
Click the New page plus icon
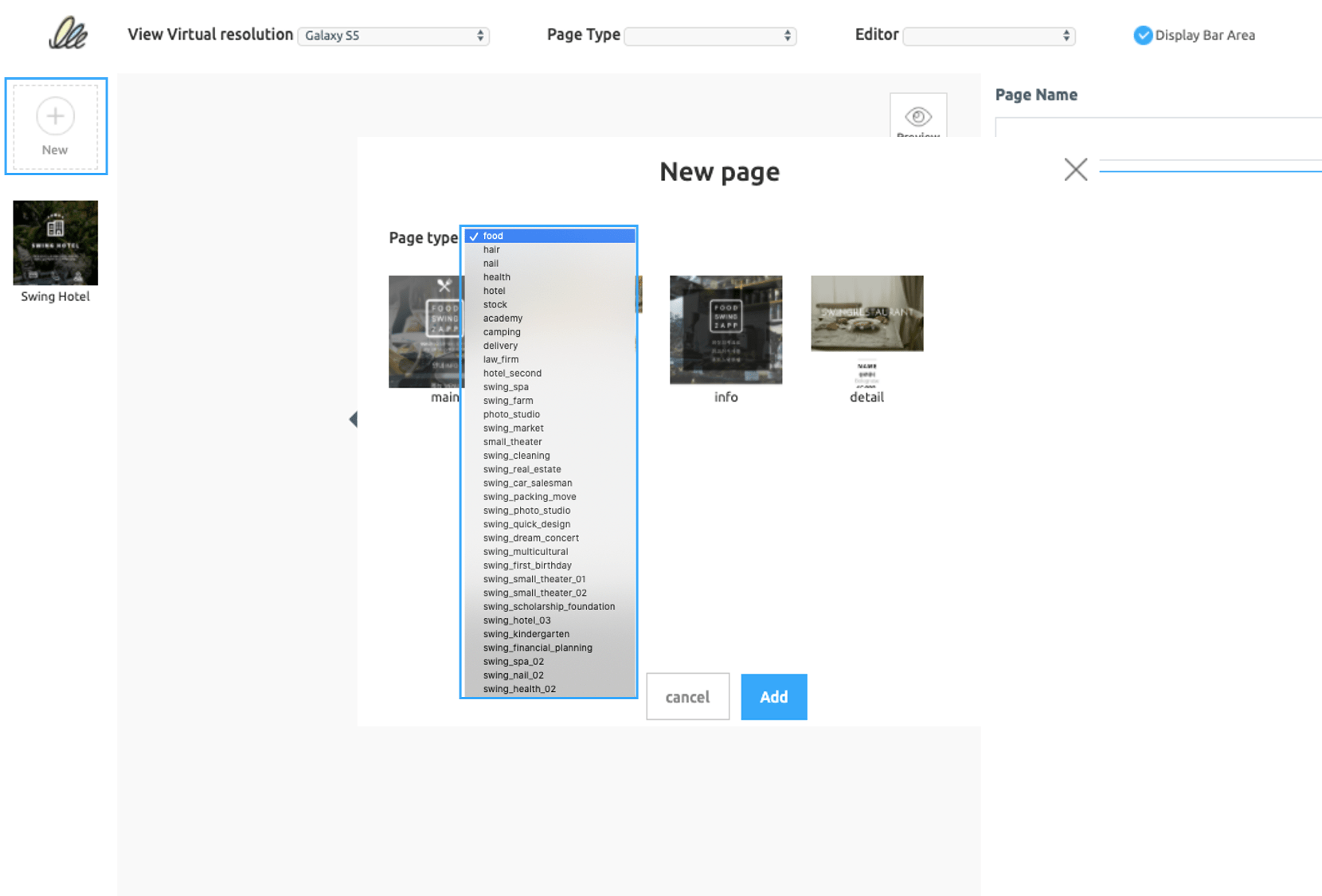55,117
